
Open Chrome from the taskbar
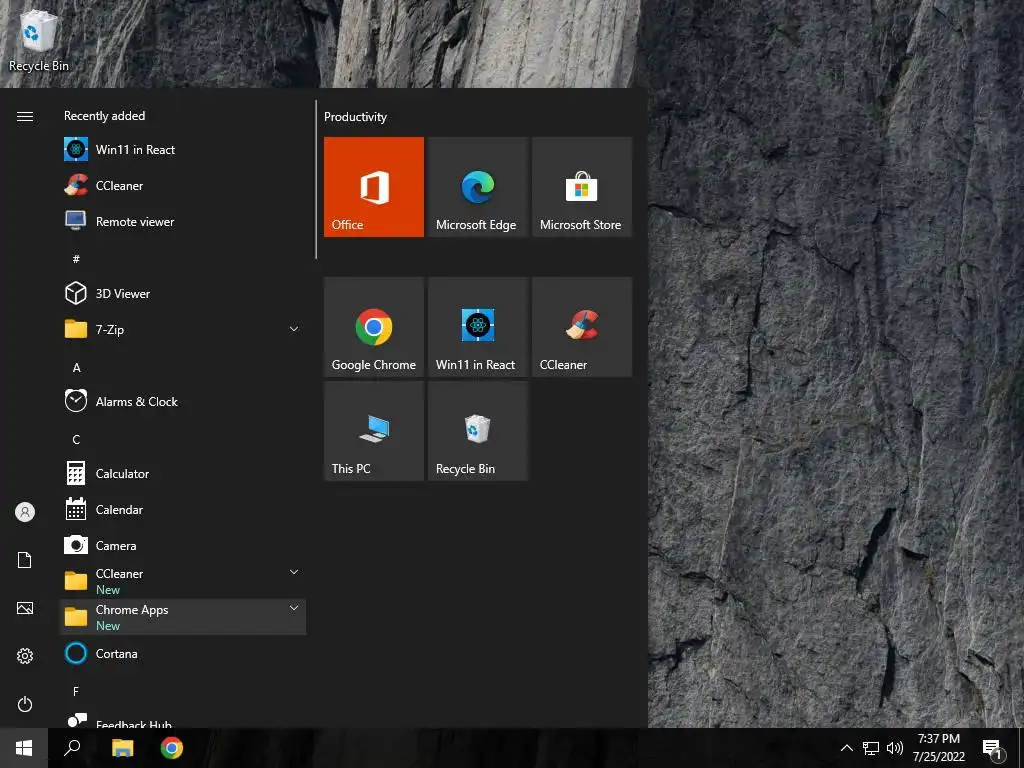pyautogui.click(x=172, y=748)
